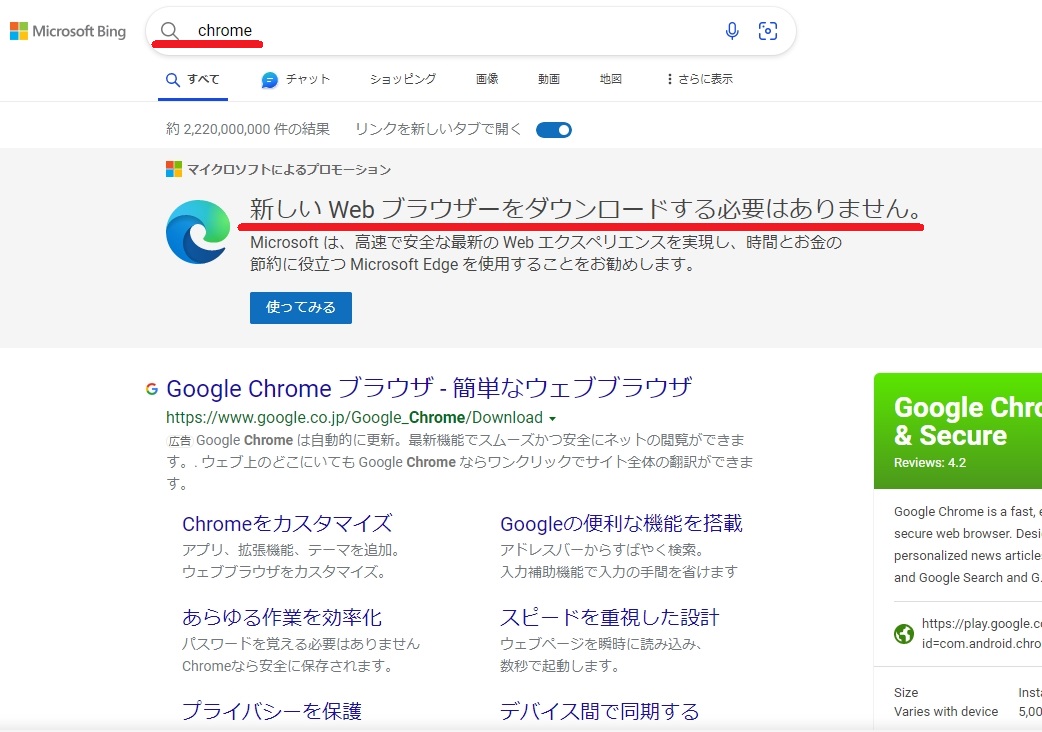Click the play.google.com link in side panel

coord(982,634)
